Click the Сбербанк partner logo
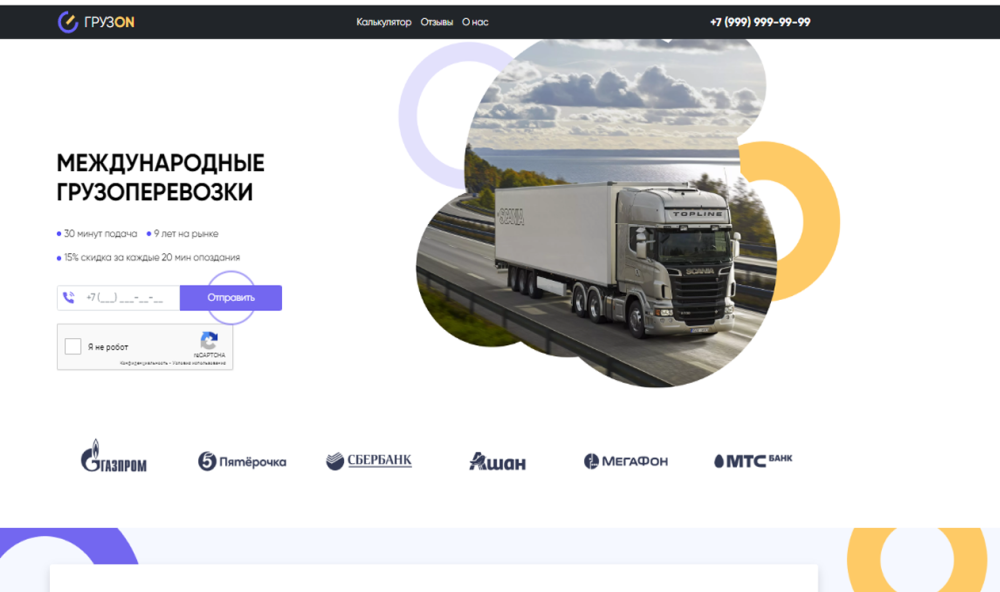The height and width of the screenshot is (592, 1000). [x=369, y=460]
